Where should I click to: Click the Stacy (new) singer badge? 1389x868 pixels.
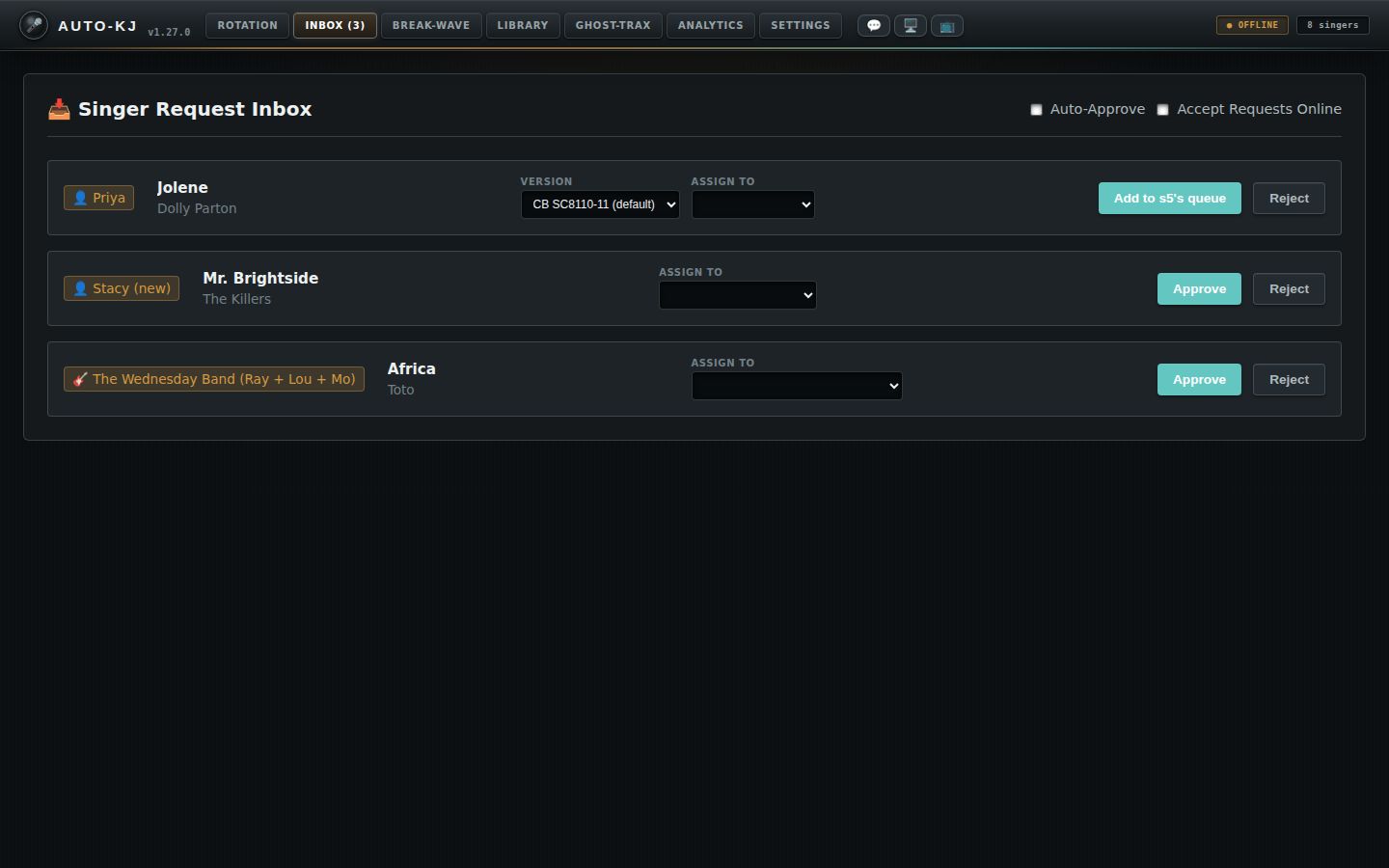point(122,288)
